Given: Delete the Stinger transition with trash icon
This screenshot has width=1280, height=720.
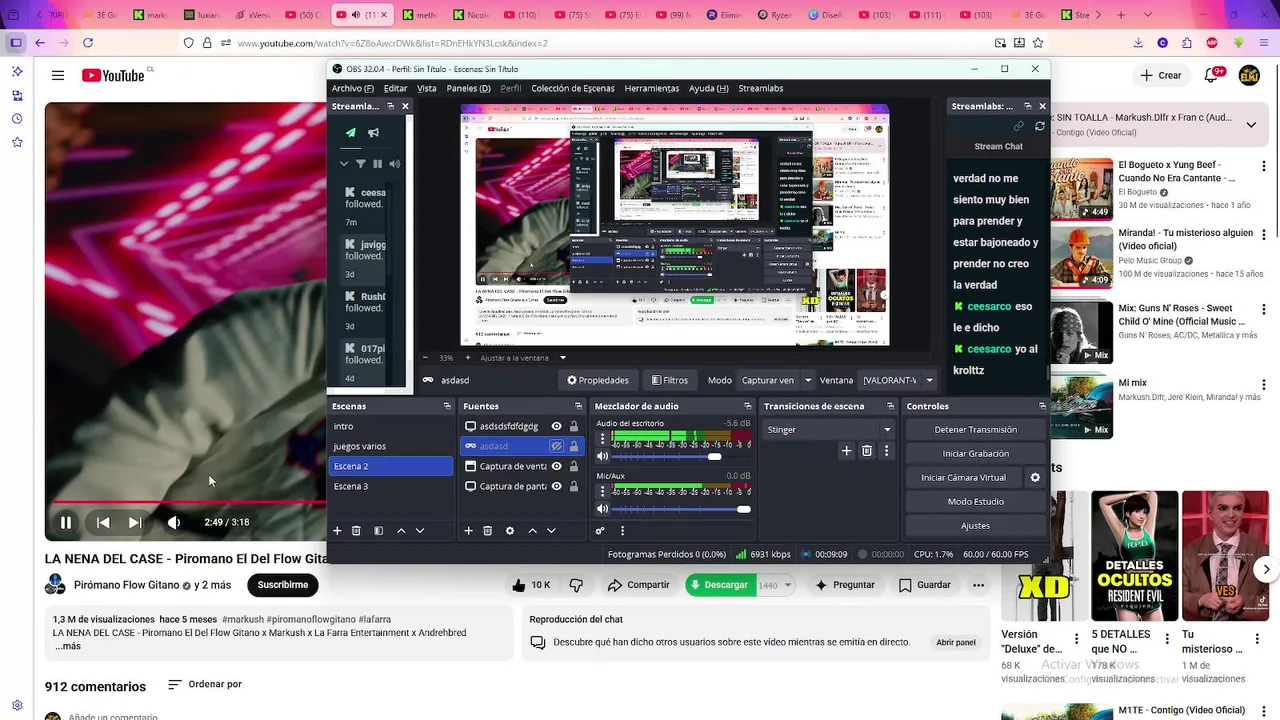Looking at the screenshot, I should (867, 451).
